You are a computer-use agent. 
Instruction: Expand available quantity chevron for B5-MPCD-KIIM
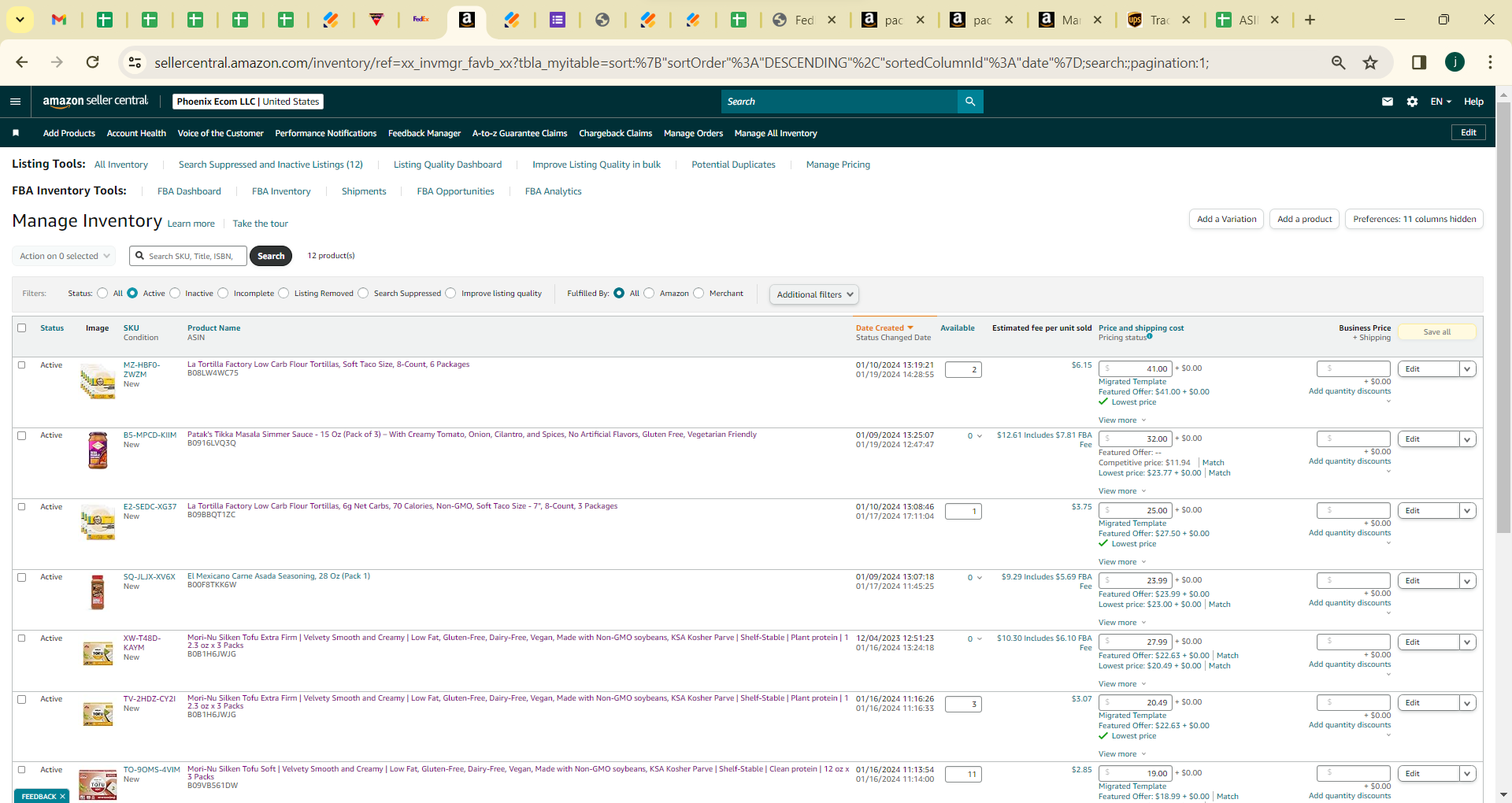(x=980, y=436)
